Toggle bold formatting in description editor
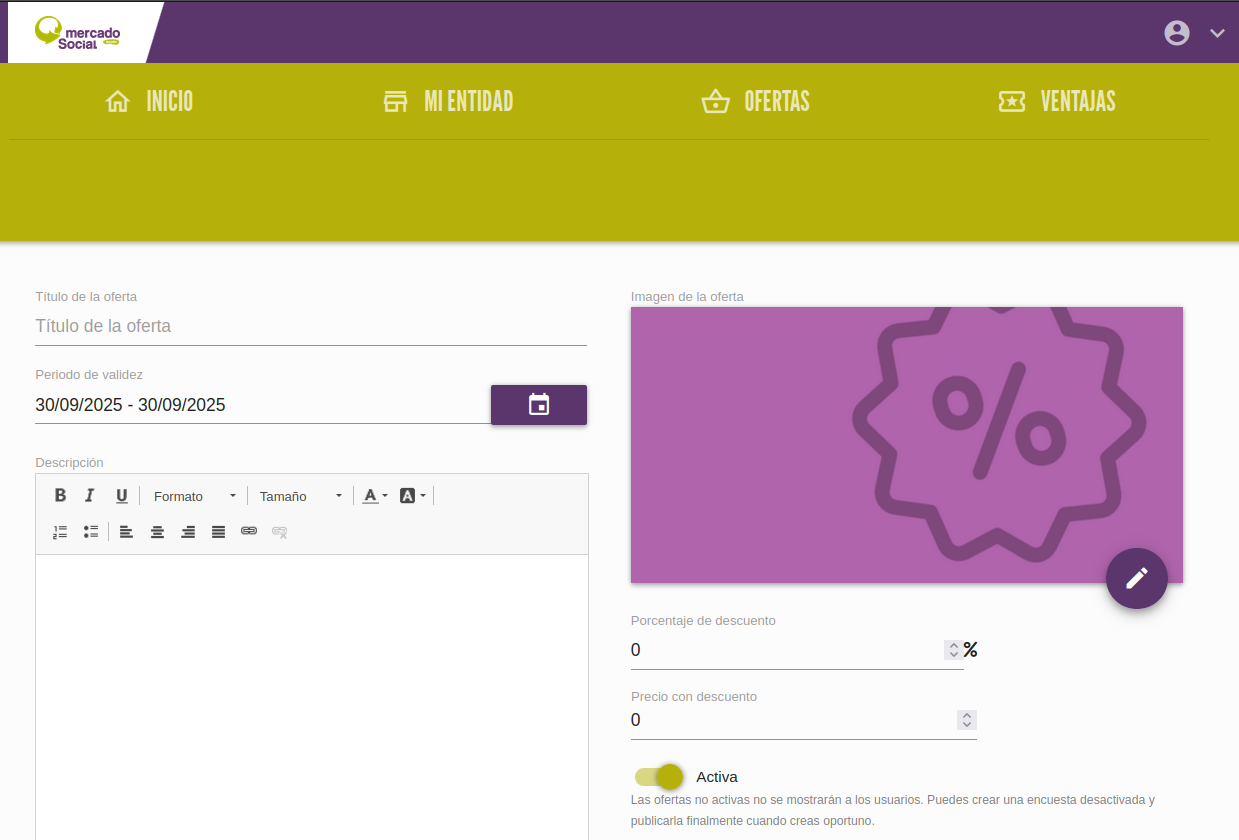The image size is (1239, 840). (60, 496)
